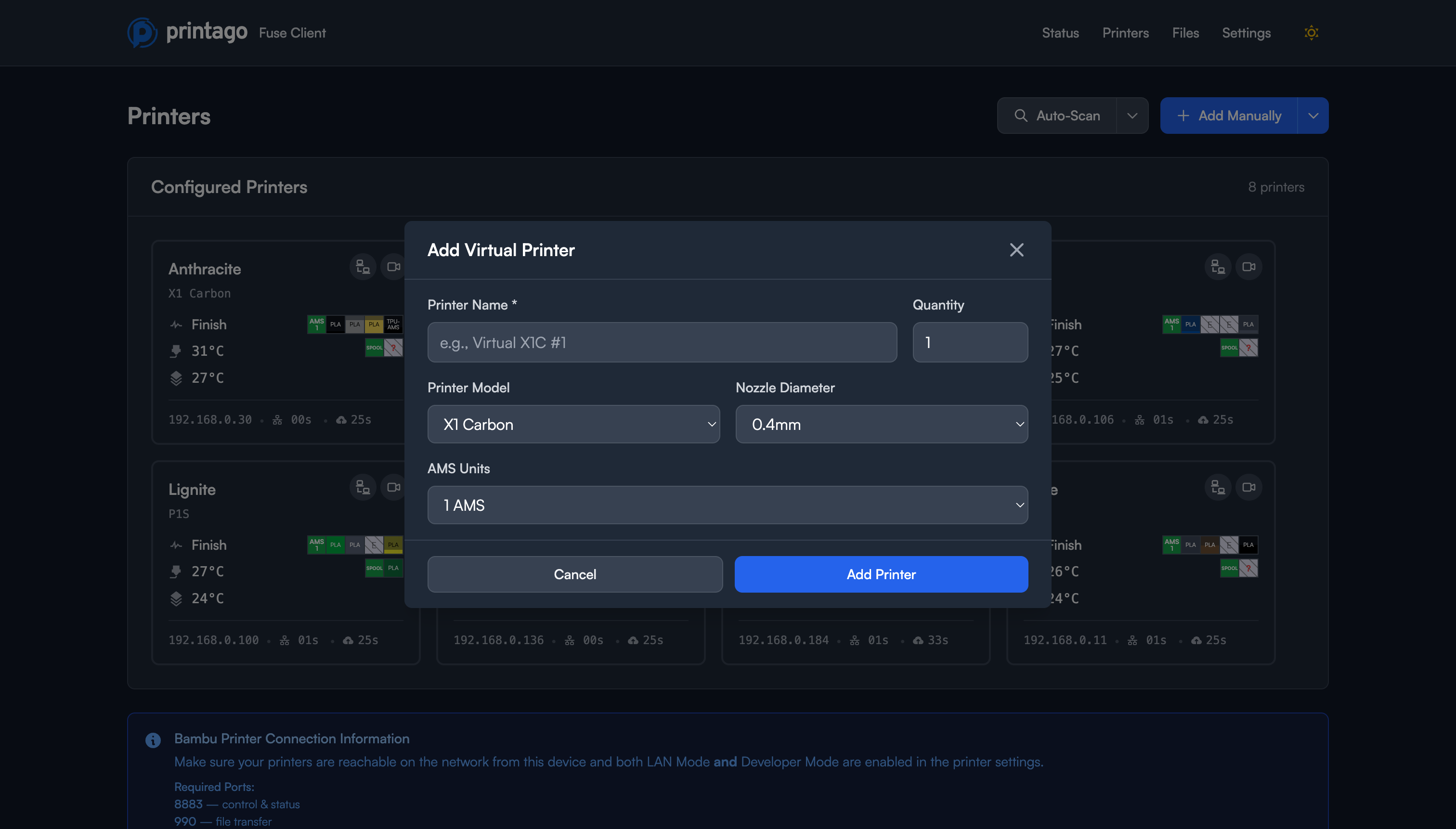The height and width of the screenshot is (829, 1456).
Task: Click the info icon beside Bambu Printer Connection Information
Action: (x=152, y=739)
